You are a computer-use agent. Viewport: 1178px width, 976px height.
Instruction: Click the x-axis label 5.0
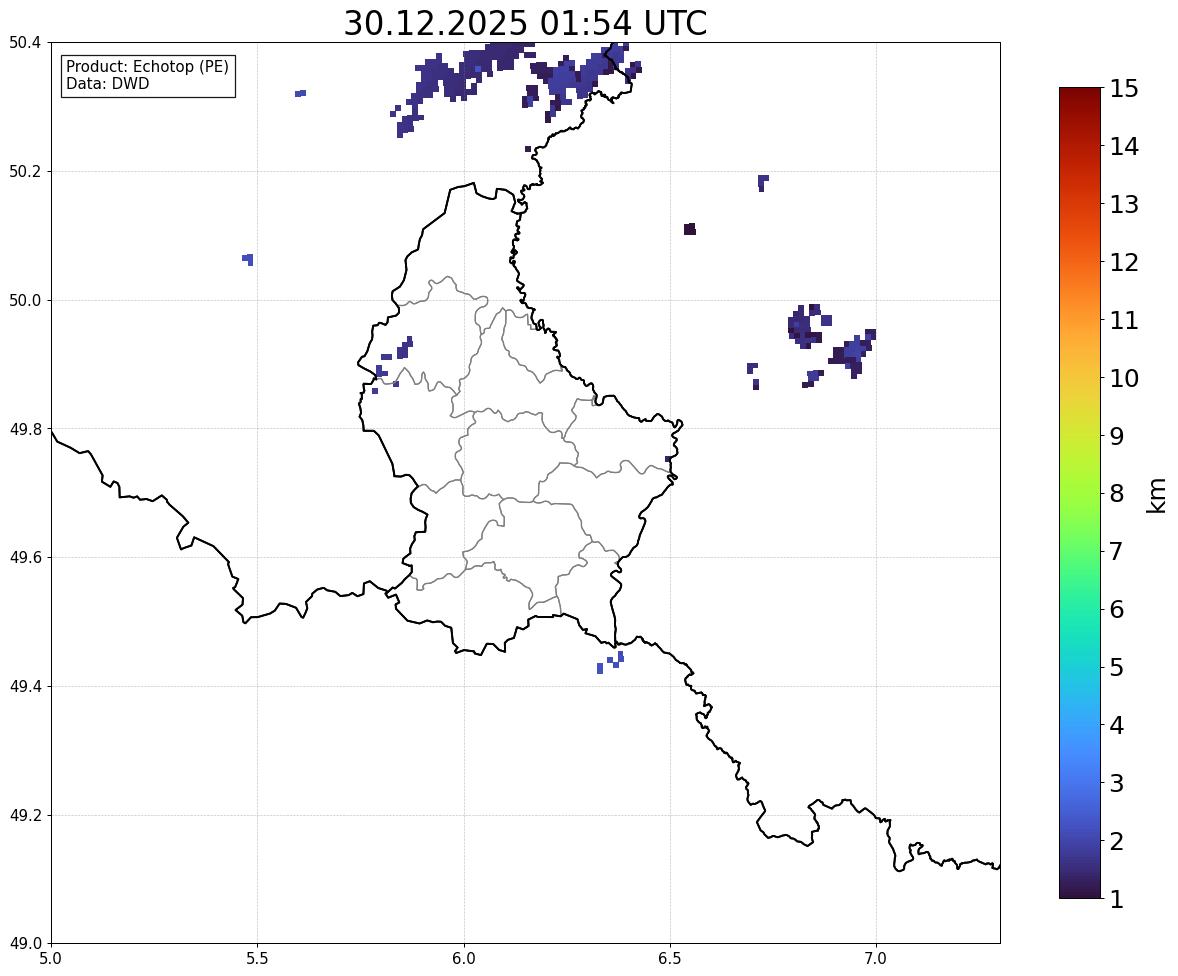[x=51, y=959]
